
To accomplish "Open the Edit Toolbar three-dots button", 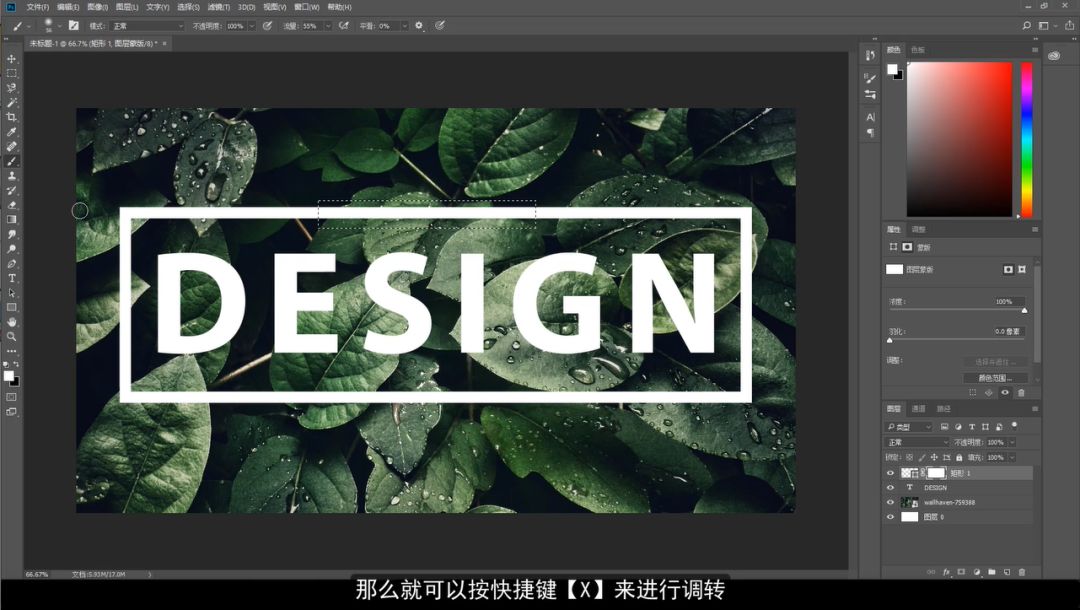I will click(12, 351).
